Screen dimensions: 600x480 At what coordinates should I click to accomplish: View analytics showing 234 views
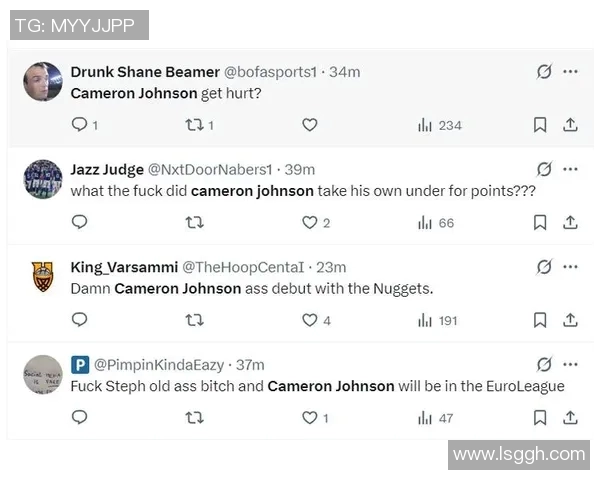pyautogui.click(x=439, y=125)
